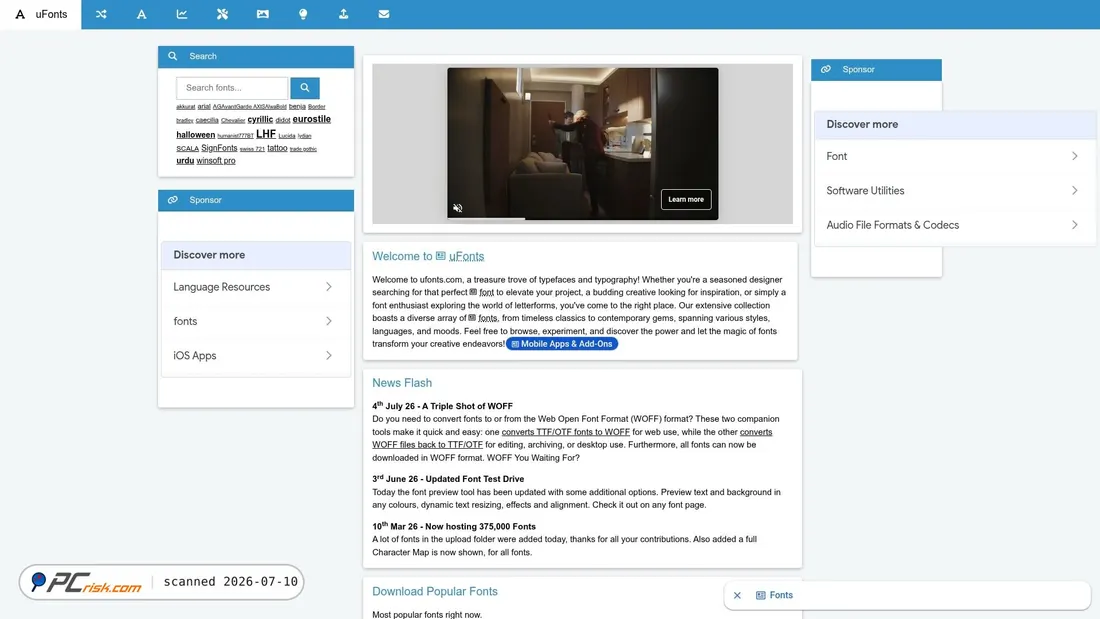
Task: Open the uFonts home tab
Action: [x=41, y=14]
